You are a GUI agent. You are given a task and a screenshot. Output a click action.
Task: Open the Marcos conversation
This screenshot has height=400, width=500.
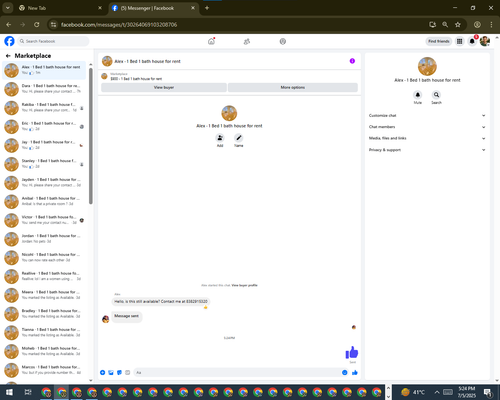pos(44,370)
